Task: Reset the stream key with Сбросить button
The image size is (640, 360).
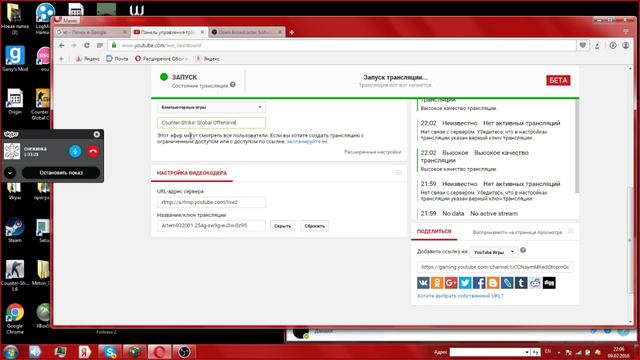Action: [315, 226]
